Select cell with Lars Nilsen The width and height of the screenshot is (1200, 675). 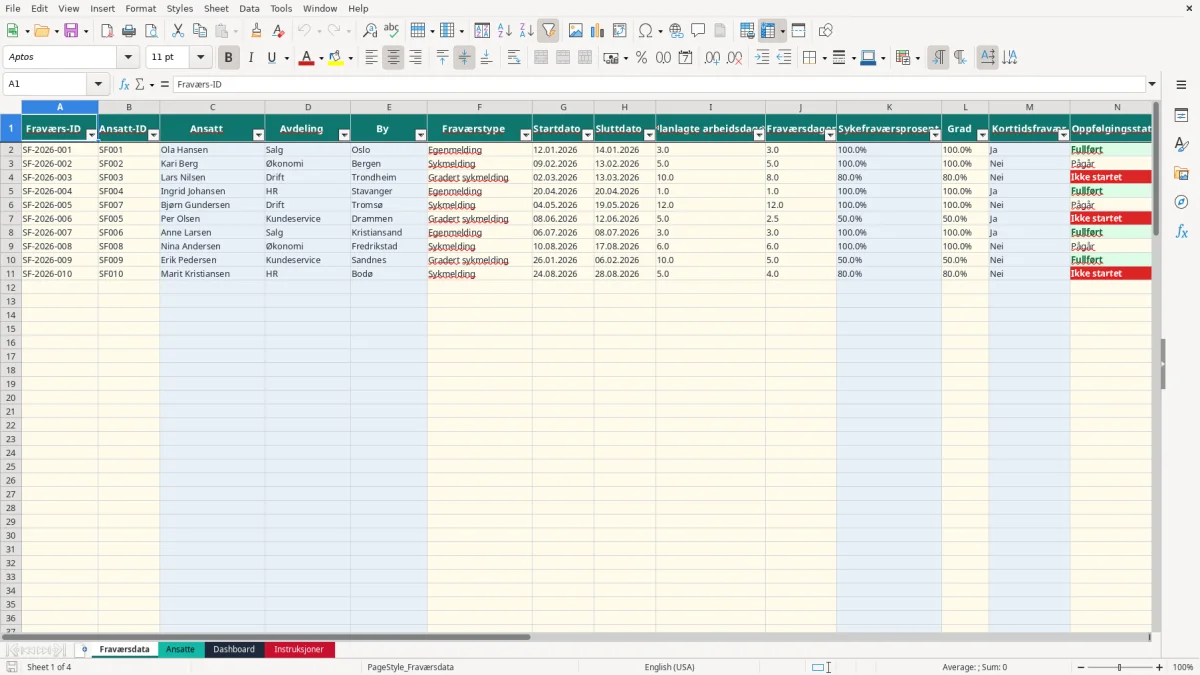click(212, 177)
